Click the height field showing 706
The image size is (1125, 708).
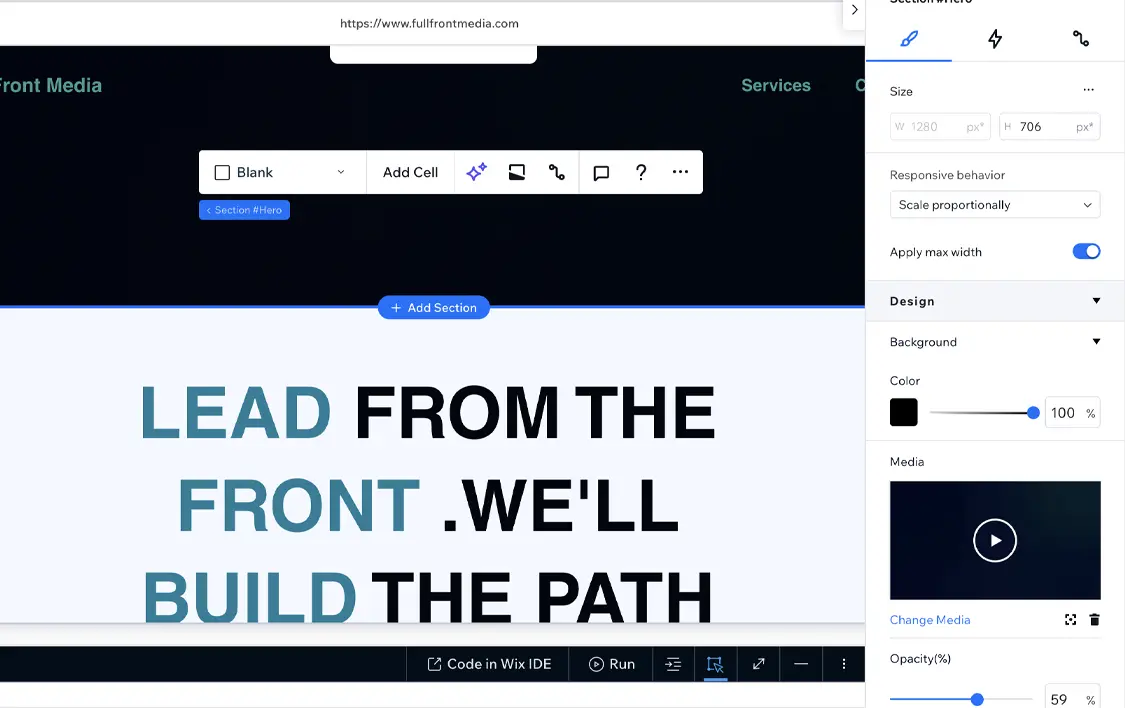[1050, 127]
